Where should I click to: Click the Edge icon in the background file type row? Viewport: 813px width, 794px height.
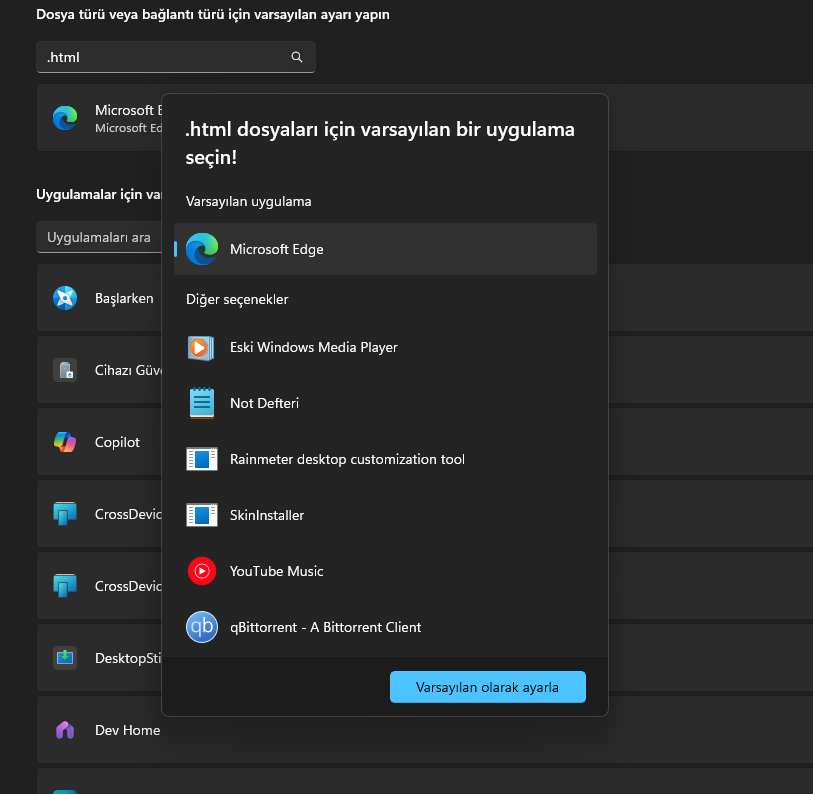(65, 118)
